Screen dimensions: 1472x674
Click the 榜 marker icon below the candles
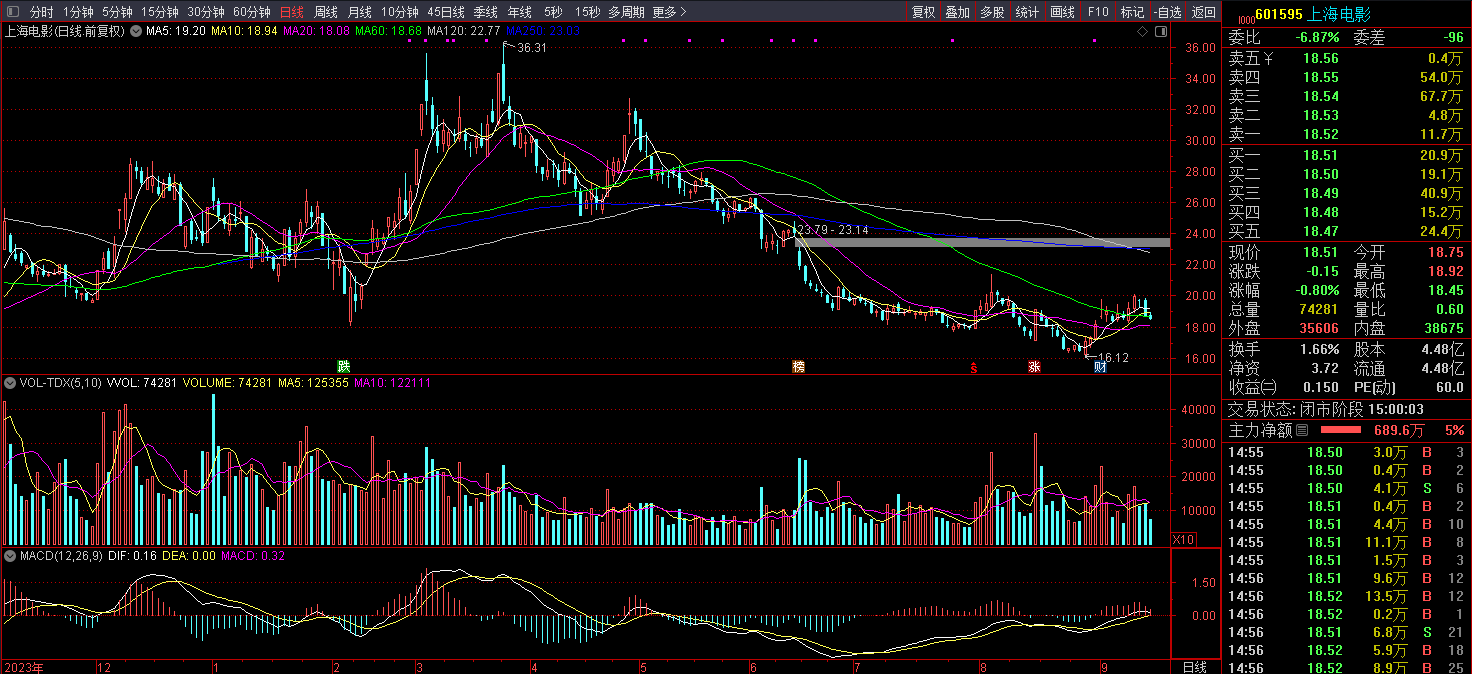pos(798,366)
